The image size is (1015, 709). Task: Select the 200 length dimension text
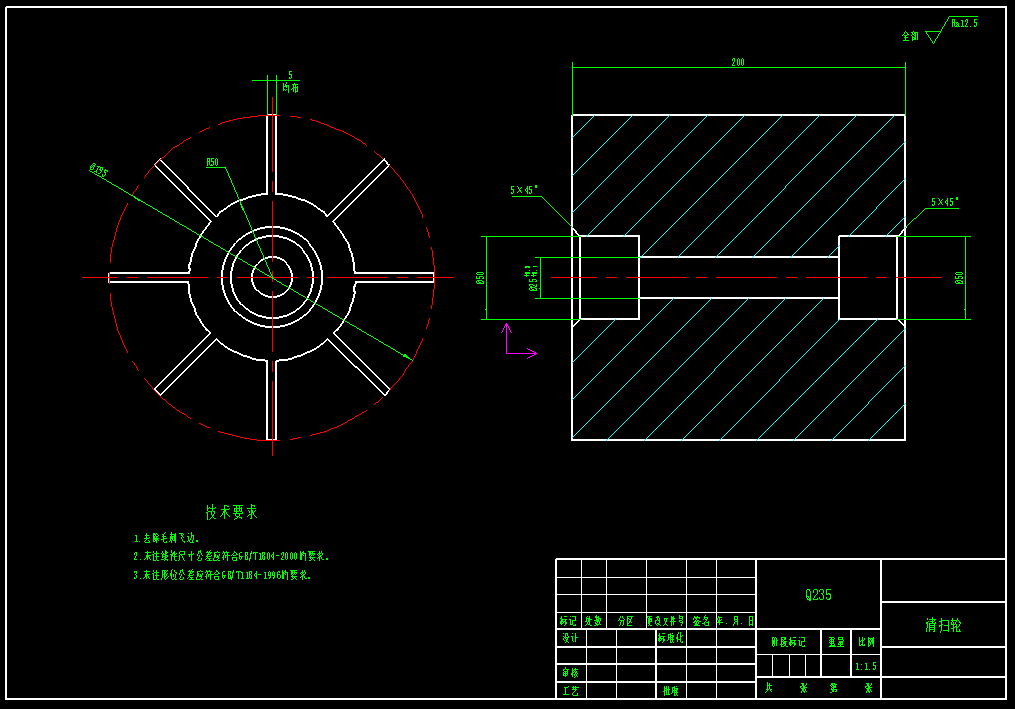[x=738, y=62]
